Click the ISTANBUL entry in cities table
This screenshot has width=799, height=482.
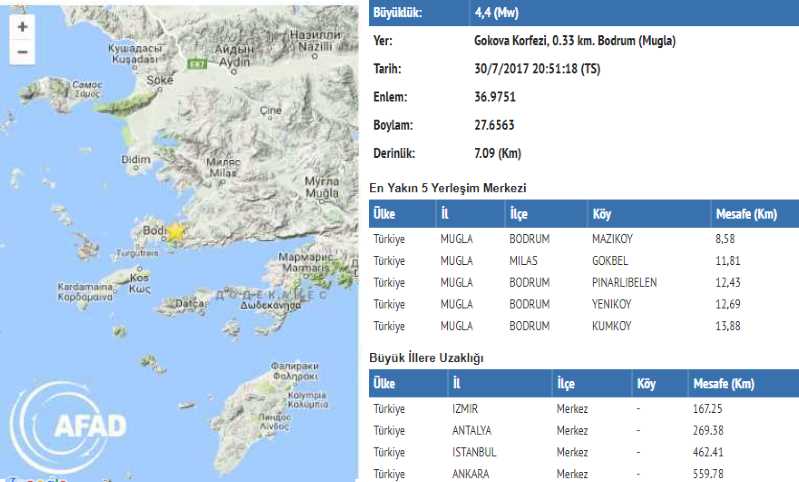tap(474, 451)
